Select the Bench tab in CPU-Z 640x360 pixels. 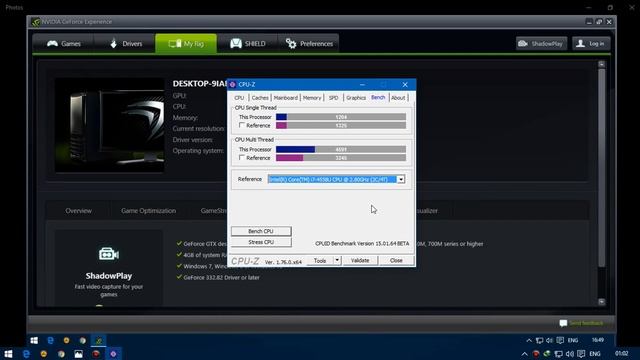[x=378, y=97]
